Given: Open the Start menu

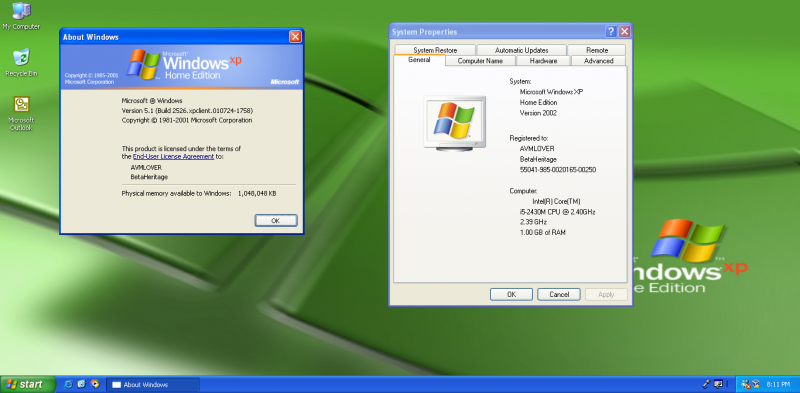Looking at the screenshot, I should pos(28,384).
